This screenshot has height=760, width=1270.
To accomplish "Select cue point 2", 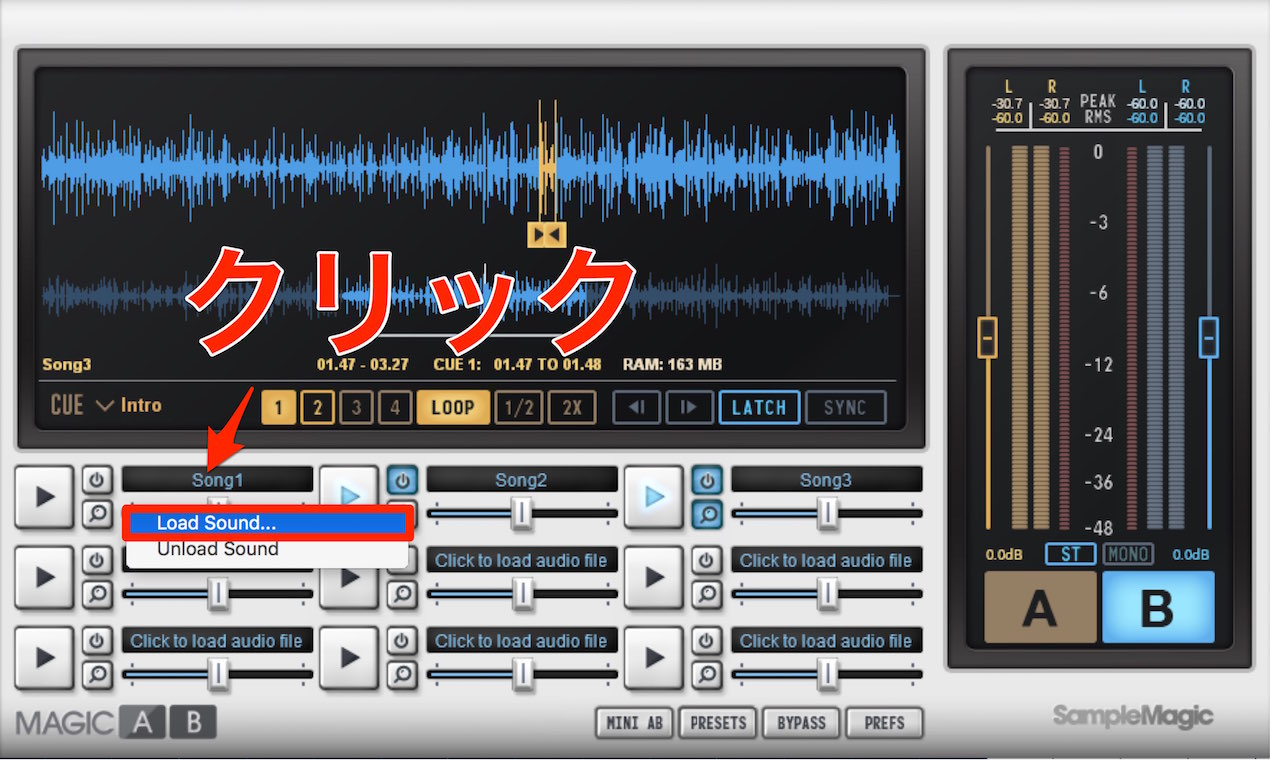I will pos(318,408).
